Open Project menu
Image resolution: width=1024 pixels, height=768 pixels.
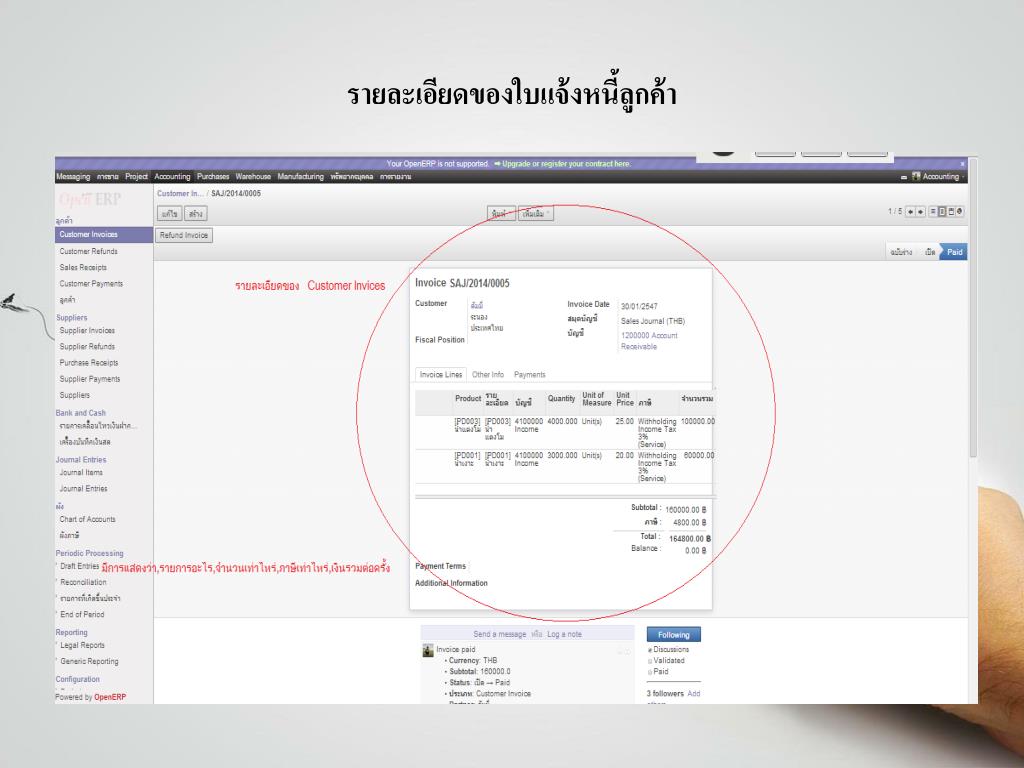click(x=136, y=176)
